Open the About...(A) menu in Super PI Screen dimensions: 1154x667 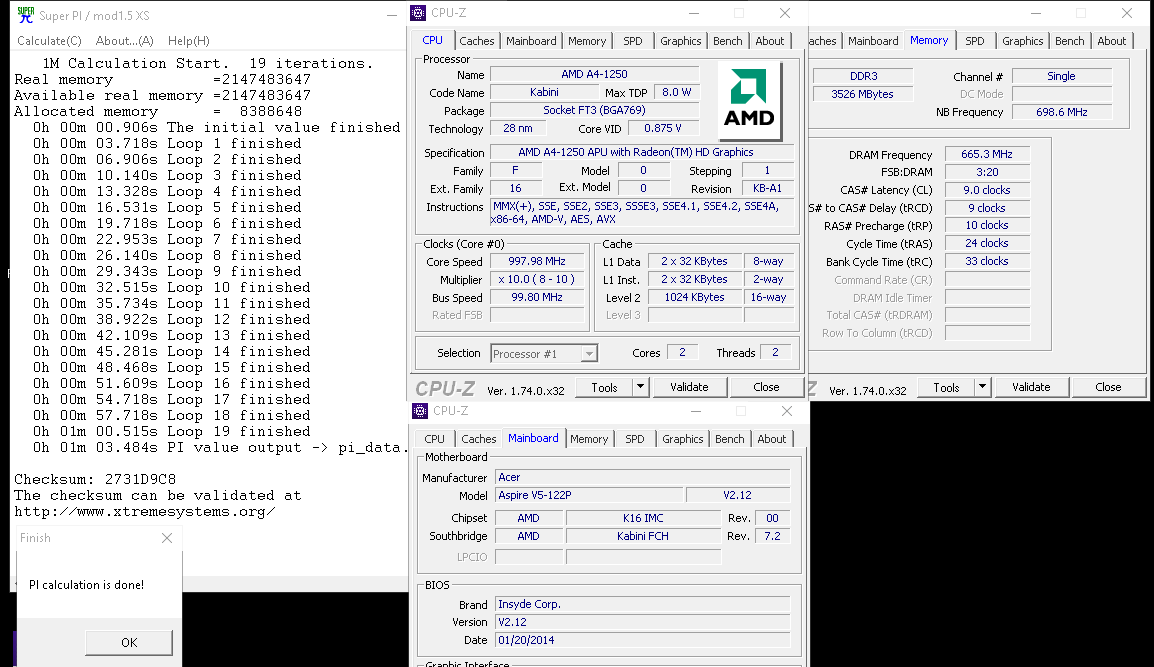(125, 41)
